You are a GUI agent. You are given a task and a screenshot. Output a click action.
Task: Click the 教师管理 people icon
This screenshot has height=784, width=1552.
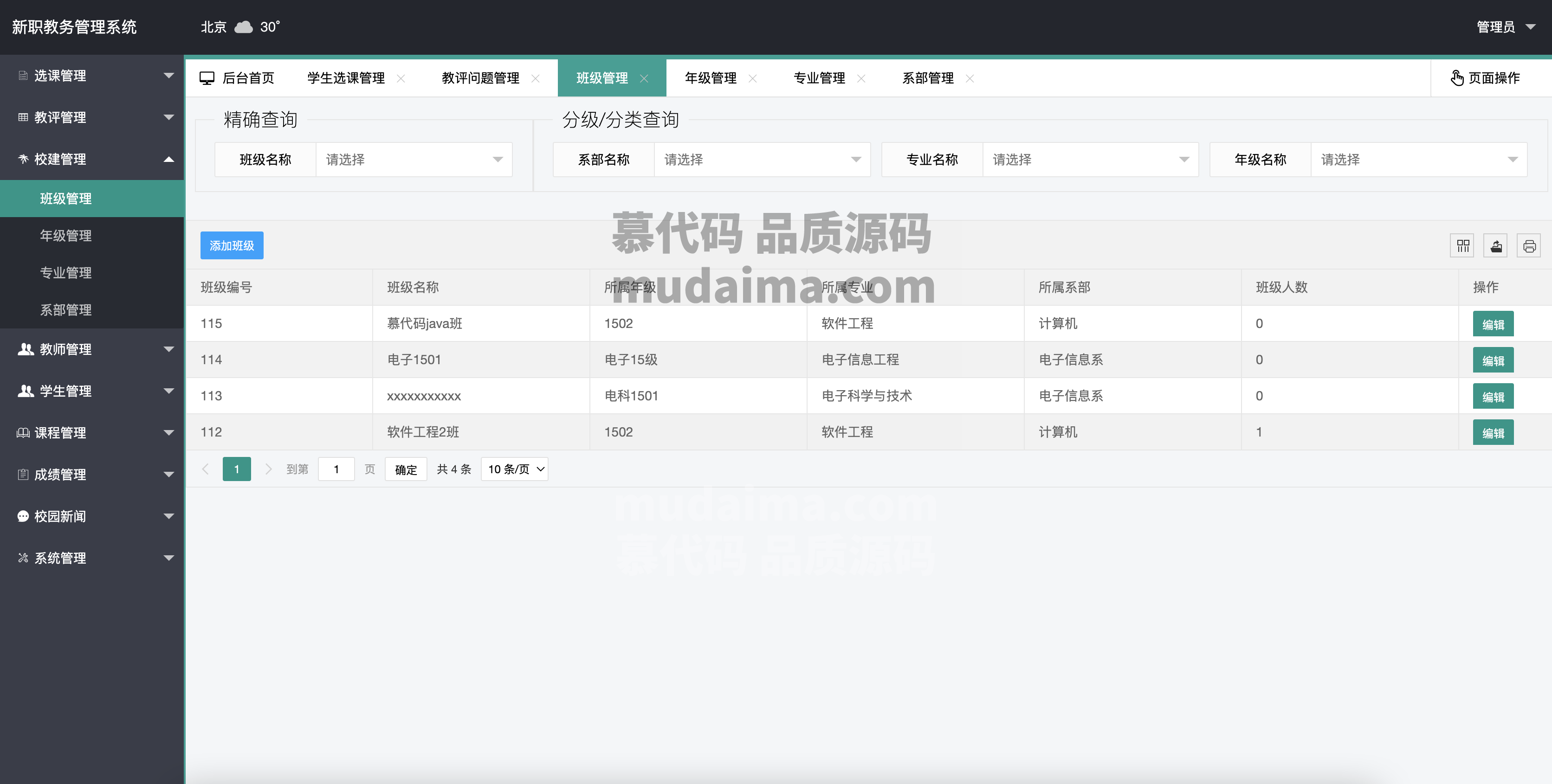click(26, 349)
